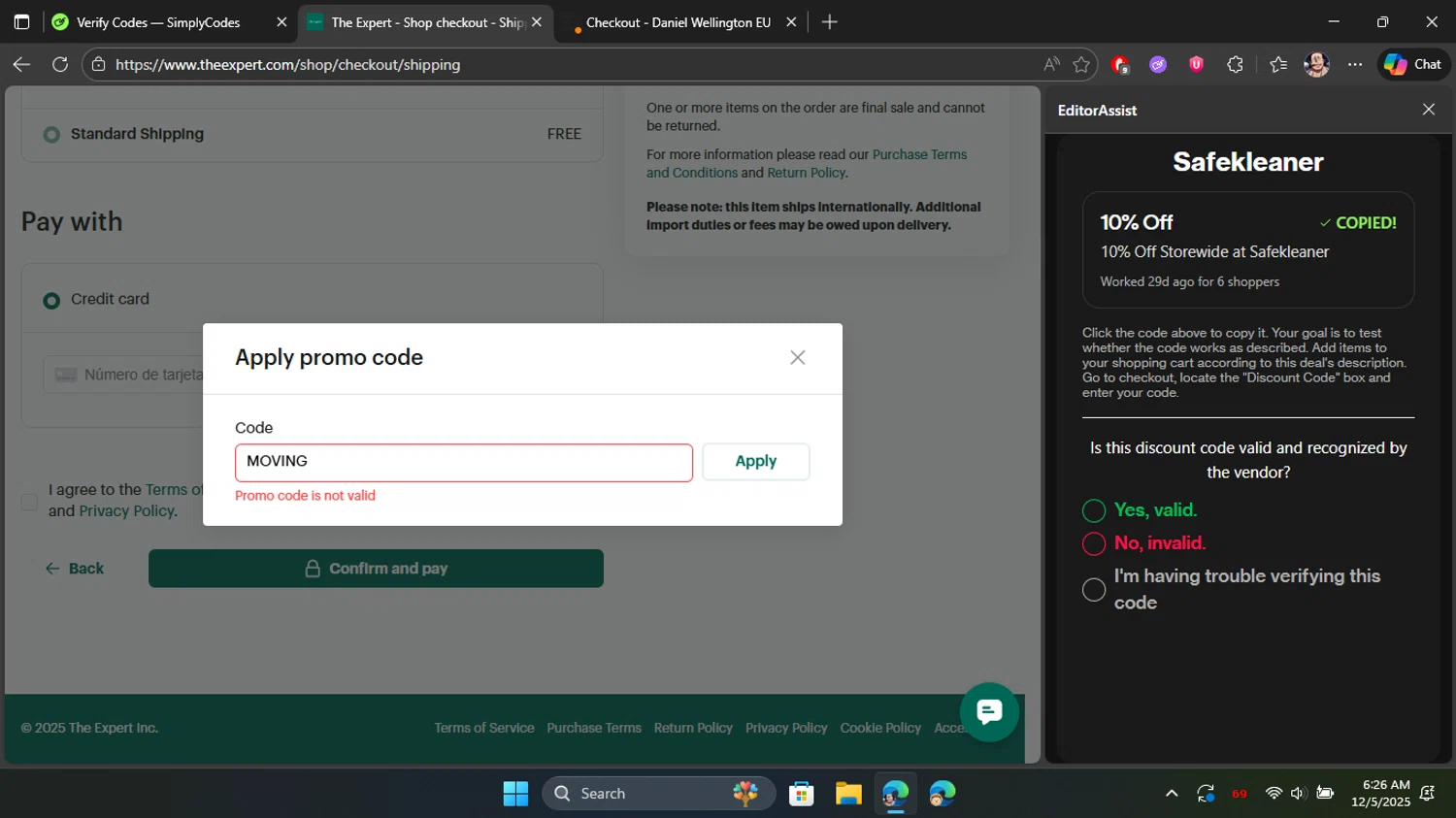Open the Extensions puzzle icon
This screenshot has width=1456, height=818.
click(1235, 65)
